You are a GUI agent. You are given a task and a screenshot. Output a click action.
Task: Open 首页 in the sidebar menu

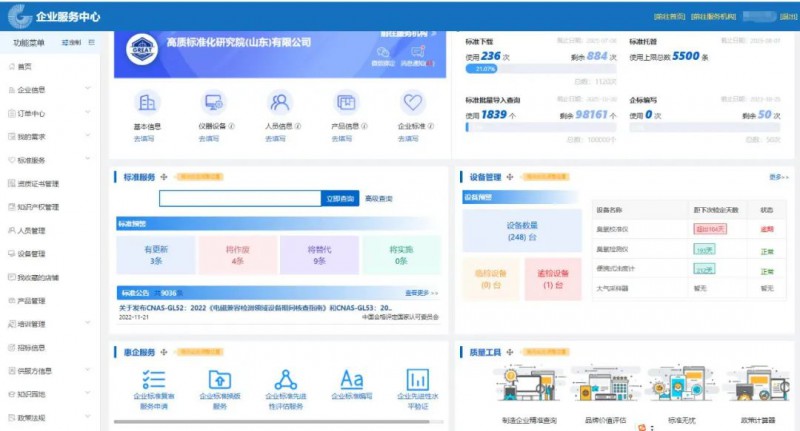click(x=26, y=66)
